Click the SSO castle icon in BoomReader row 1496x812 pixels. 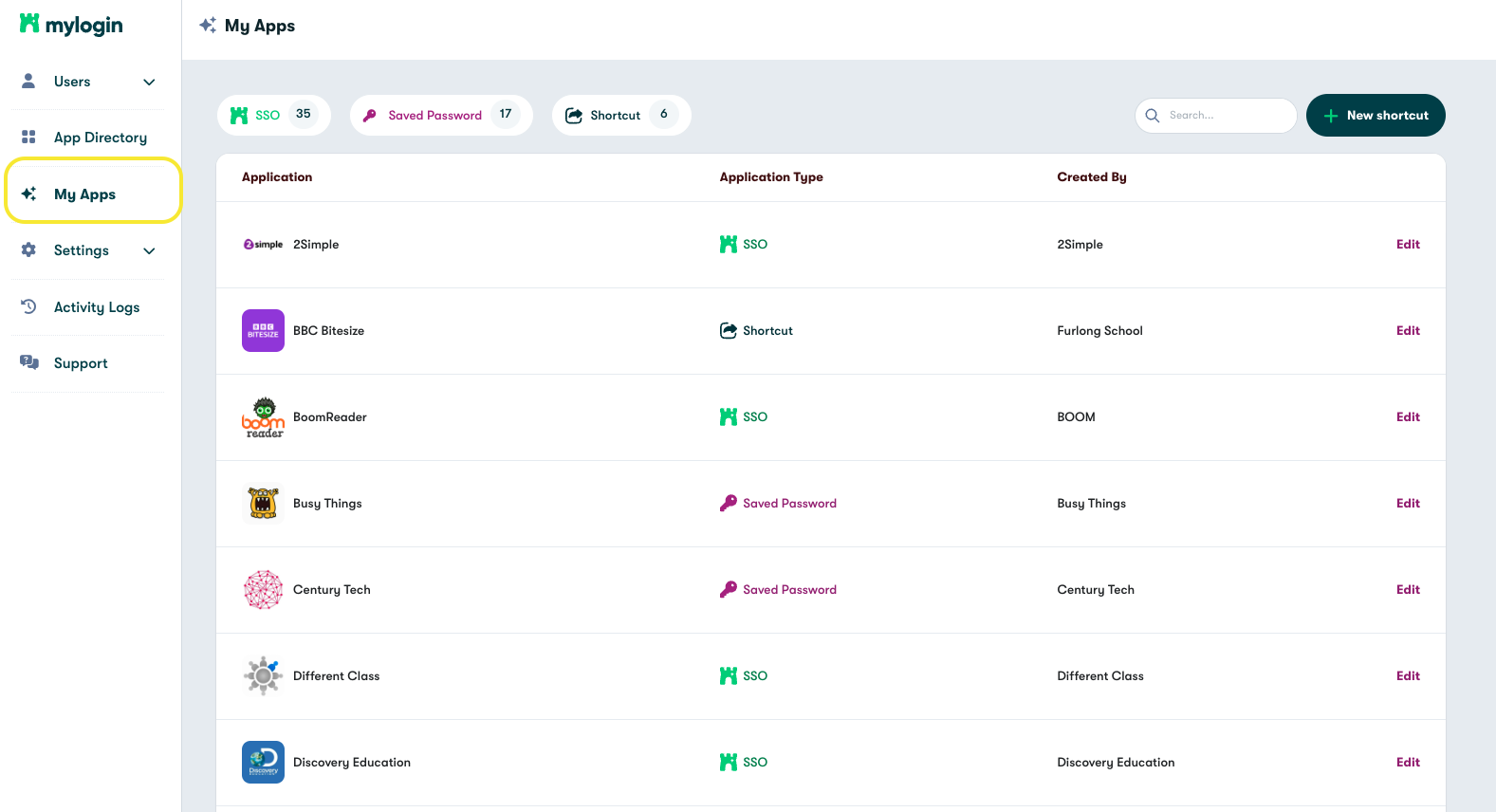729,416
